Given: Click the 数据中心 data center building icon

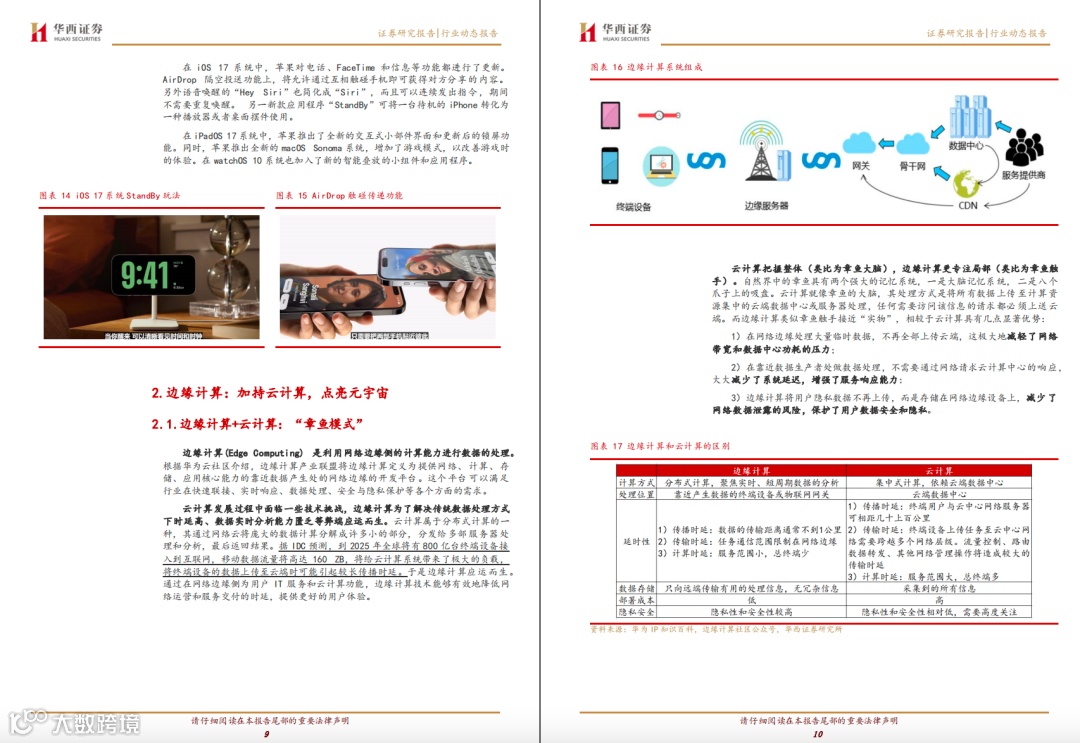Looking at the screenshot, I should [x=970, y=116].
